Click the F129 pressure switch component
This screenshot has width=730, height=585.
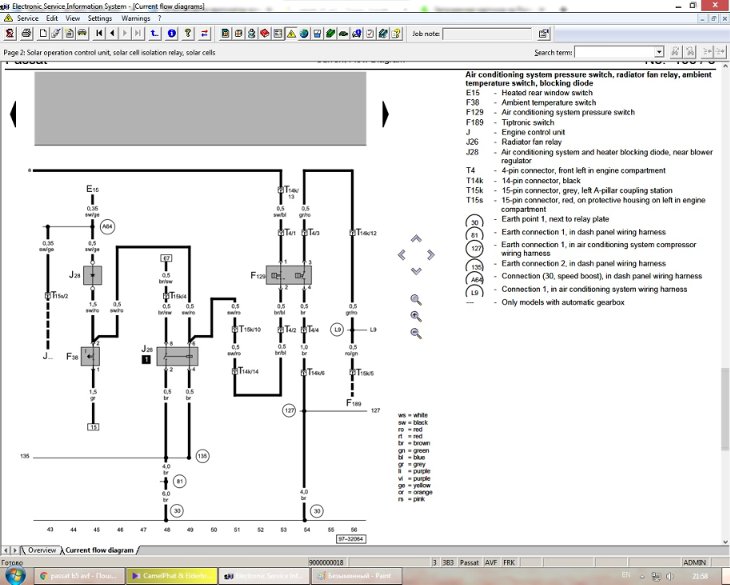pyautogui.click(x=289, y=276)
